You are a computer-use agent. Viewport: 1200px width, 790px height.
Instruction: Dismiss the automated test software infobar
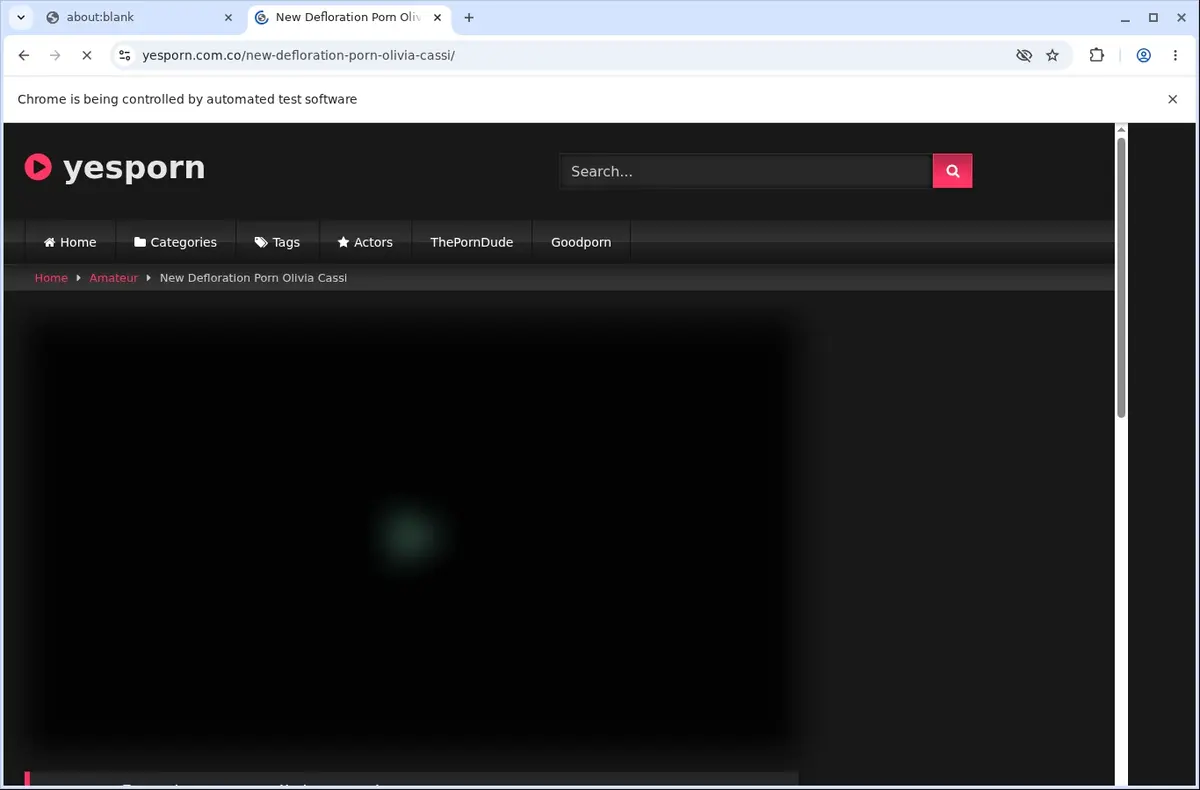(x=1172, y=99)
